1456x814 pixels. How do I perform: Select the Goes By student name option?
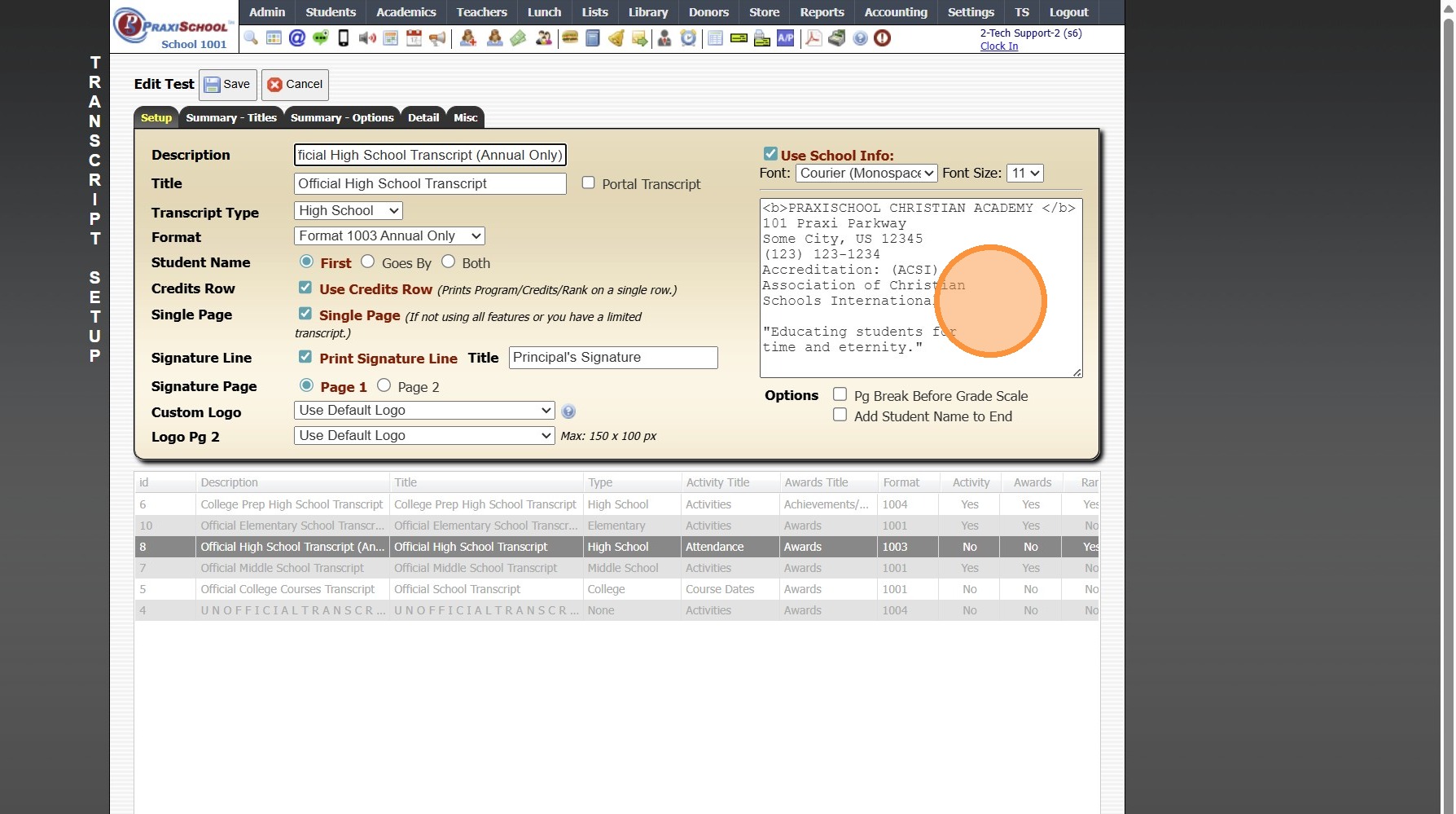click(x=368, y=262)
